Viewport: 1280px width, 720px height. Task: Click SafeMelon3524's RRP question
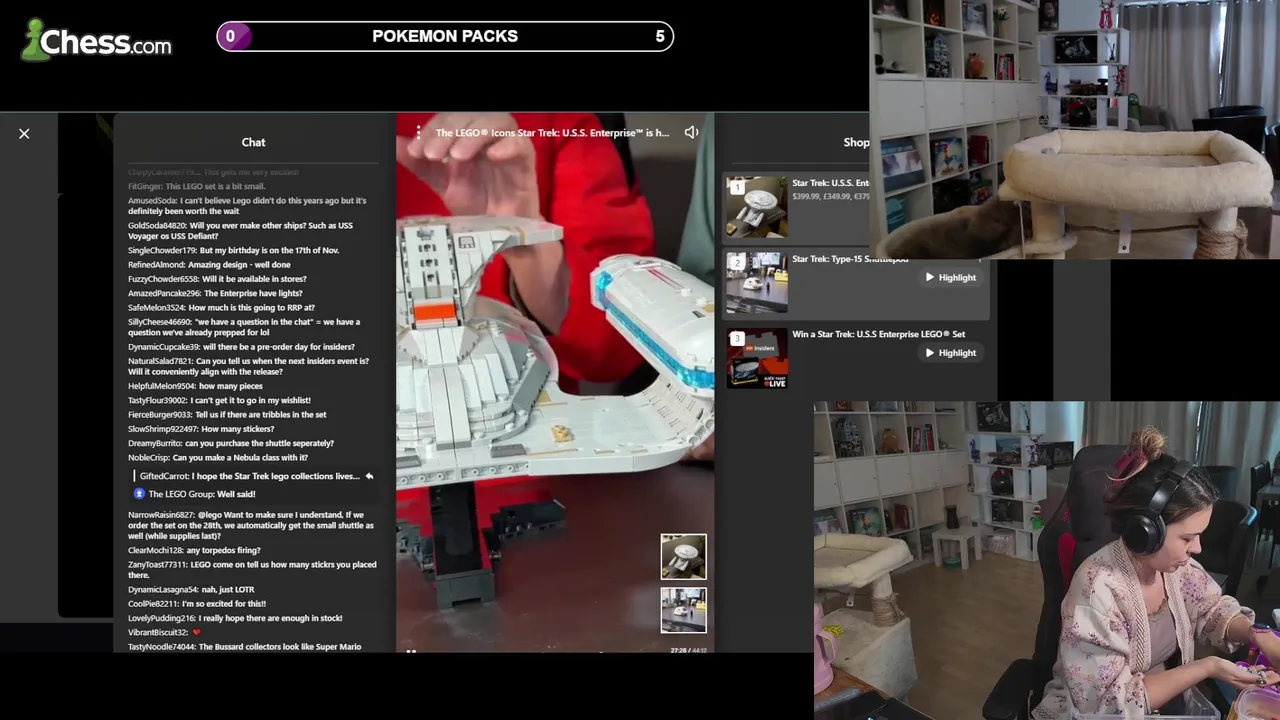pos(221,308)
